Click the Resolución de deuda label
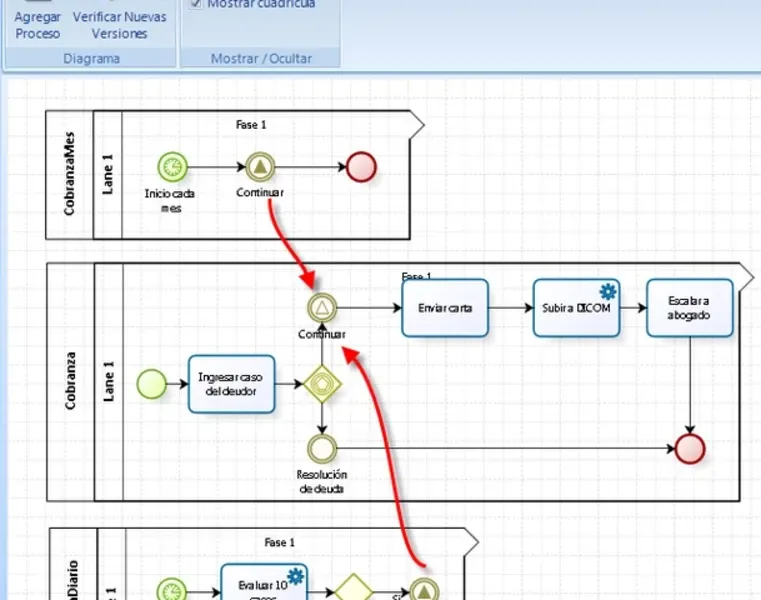 pos(322,482)
